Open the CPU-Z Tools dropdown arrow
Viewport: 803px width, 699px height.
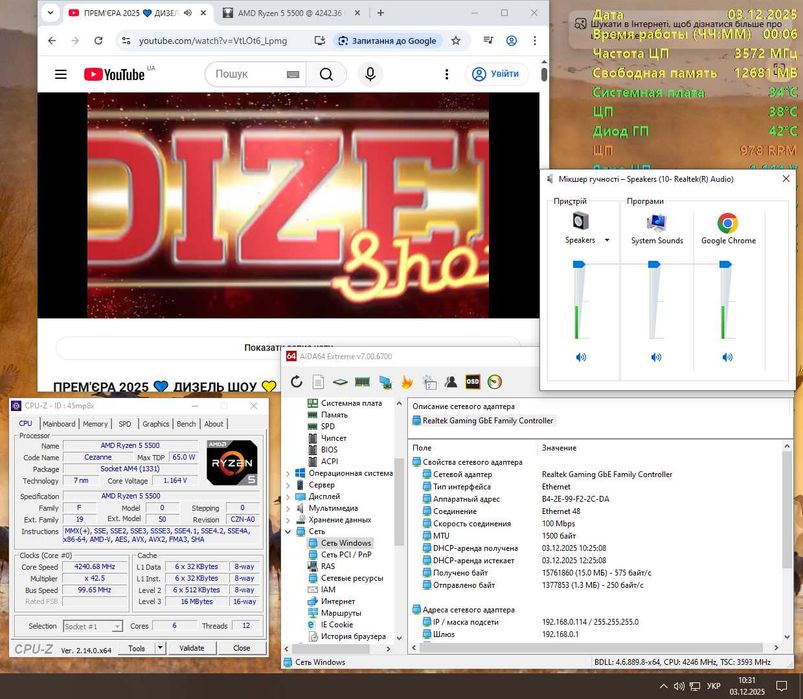point(160,648)
